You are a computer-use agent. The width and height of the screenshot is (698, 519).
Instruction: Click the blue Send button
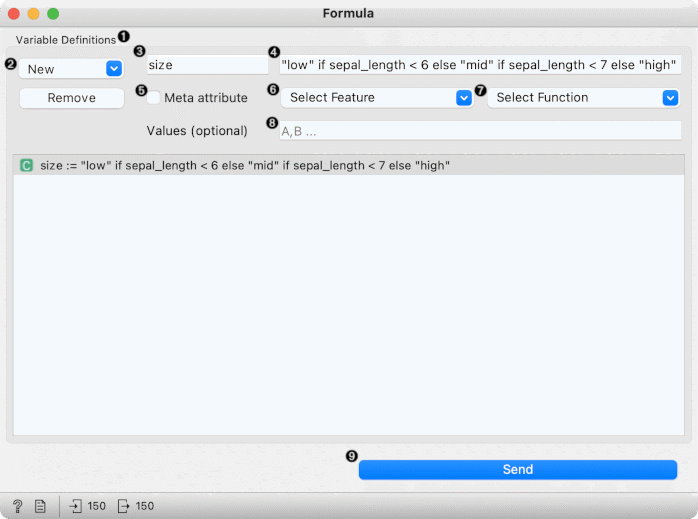click(x=517, y=470)
